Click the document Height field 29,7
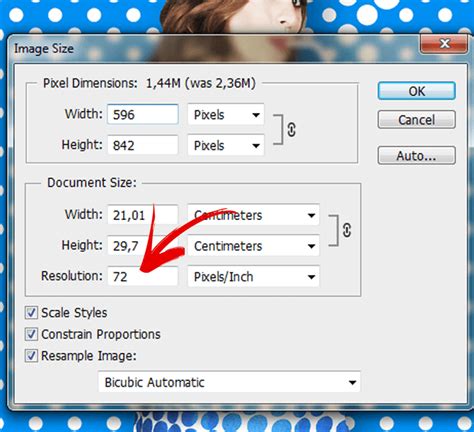 143,246
